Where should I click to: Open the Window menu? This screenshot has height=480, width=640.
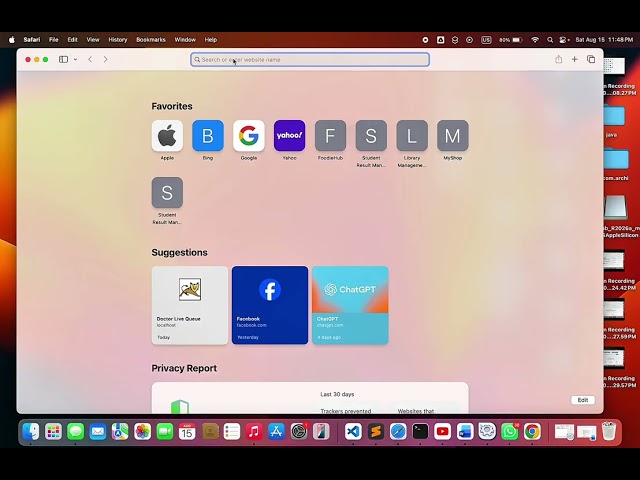click(x=185, y=40)
